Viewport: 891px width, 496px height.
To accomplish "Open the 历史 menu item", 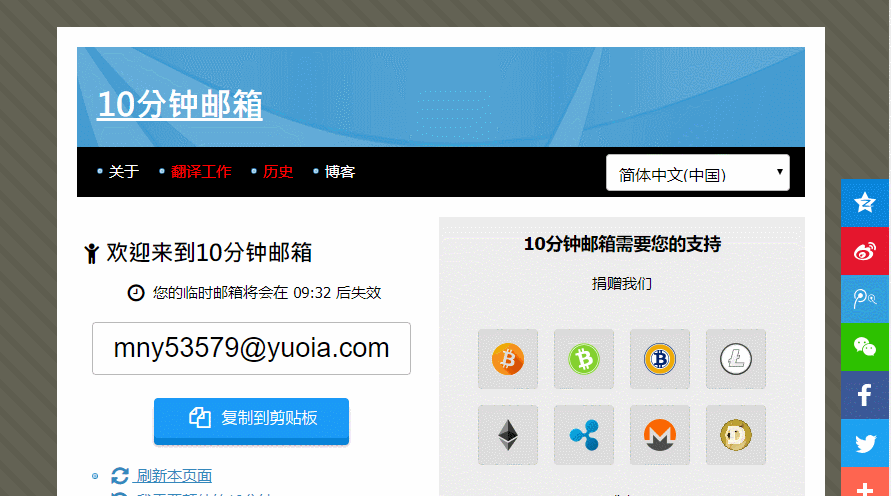I will (278, 172).
